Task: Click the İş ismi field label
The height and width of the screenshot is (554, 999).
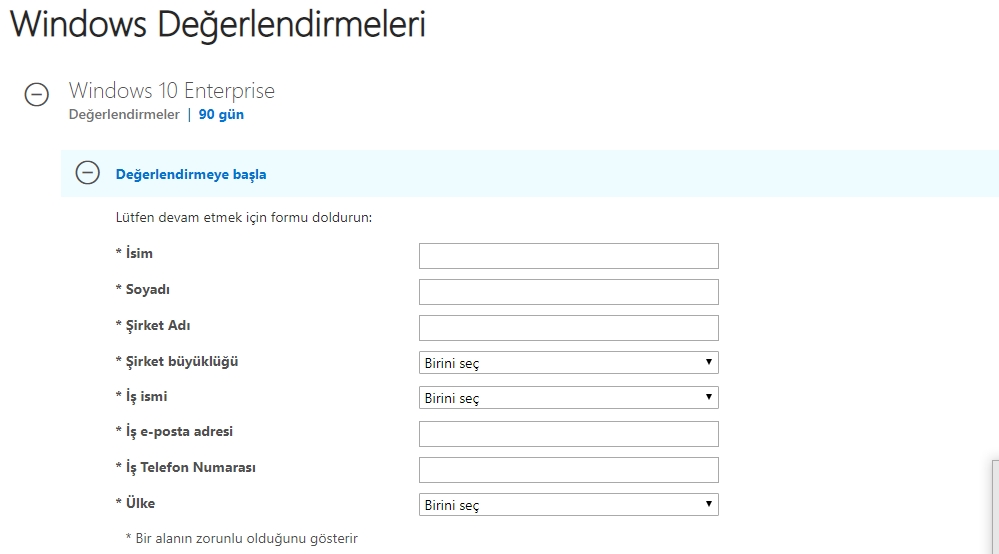Action: click(x=146, y=397)
